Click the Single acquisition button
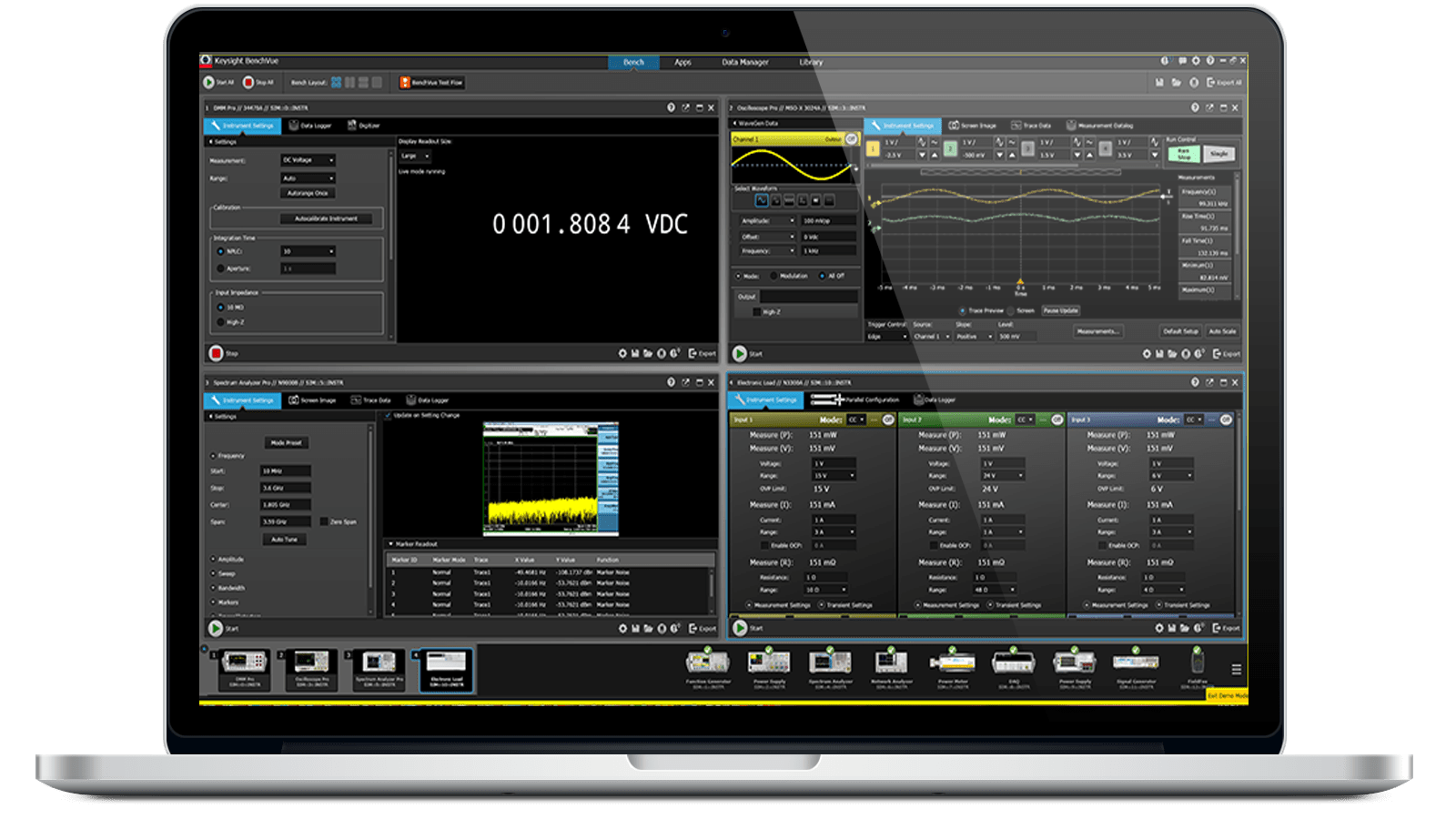The height and width of the screenshot is (819, 1456). pos(1218,154)
